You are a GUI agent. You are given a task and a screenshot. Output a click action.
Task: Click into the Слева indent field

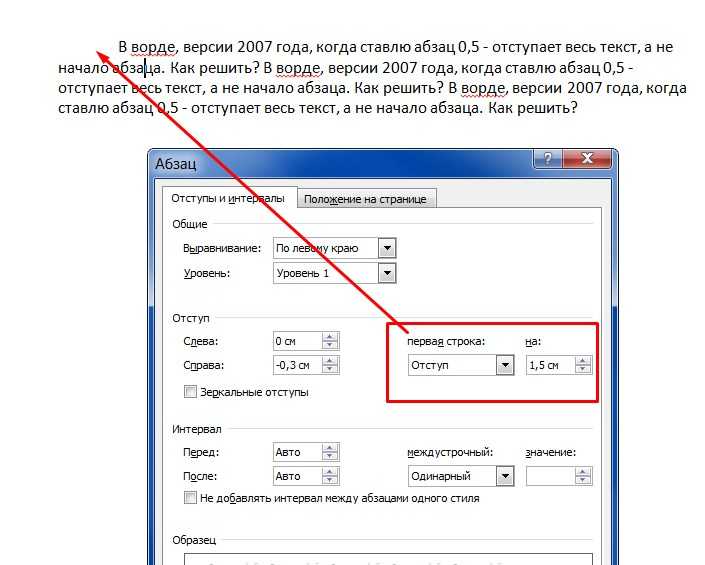(x=298, y=341)
